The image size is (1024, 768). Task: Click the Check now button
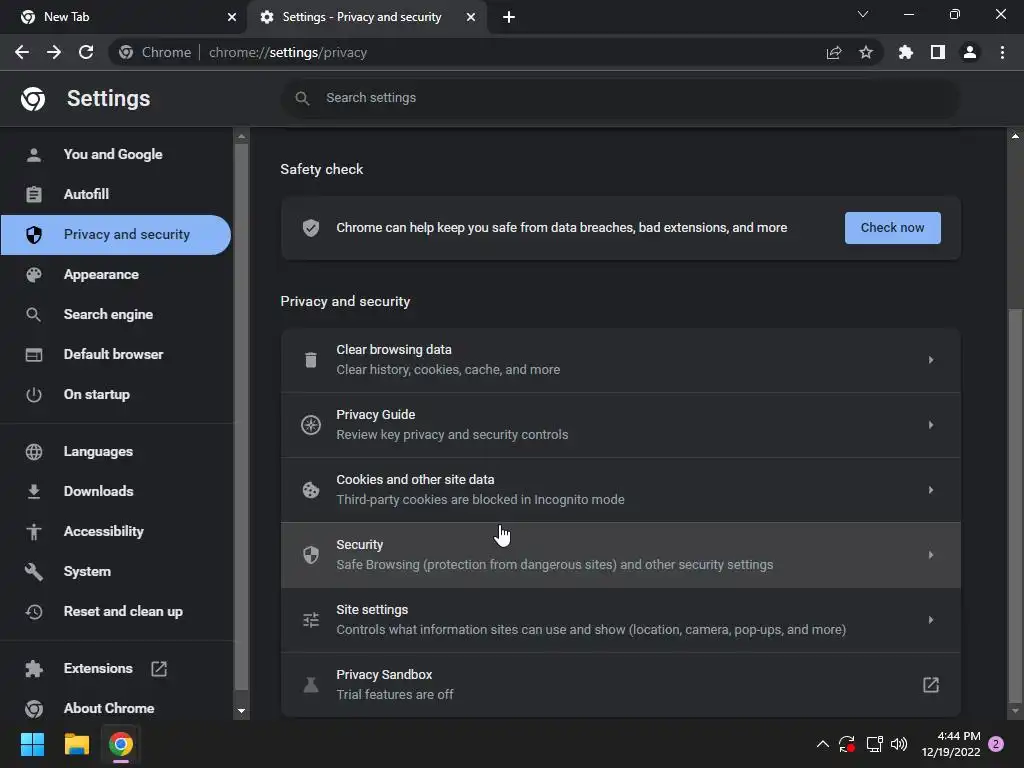[893, 228]
